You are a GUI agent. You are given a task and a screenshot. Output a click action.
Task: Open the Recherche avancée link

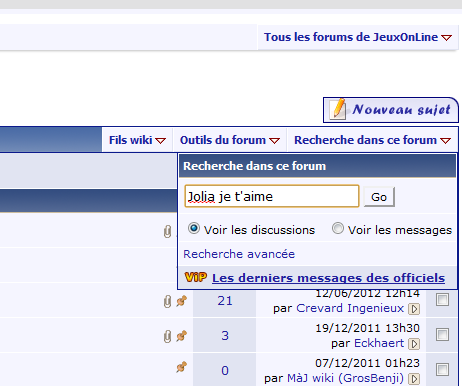[239, 254]
